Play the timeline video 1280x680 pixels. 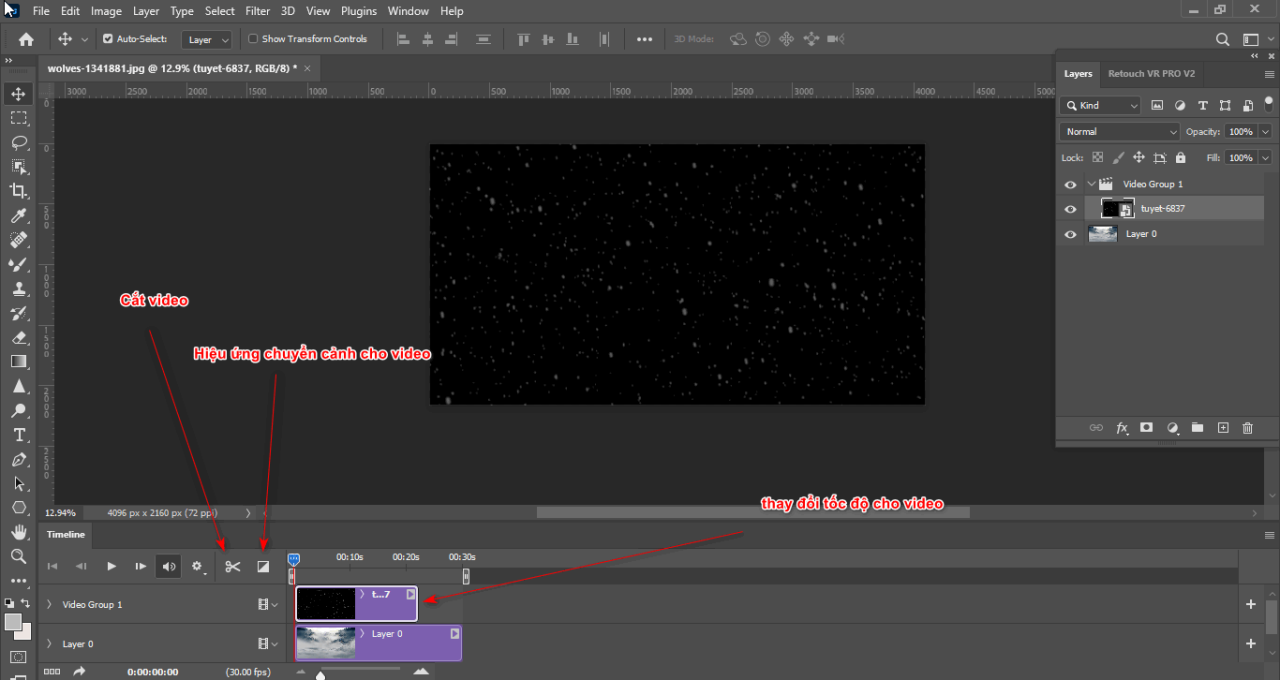pyautogui.click(x=111, y=567)
